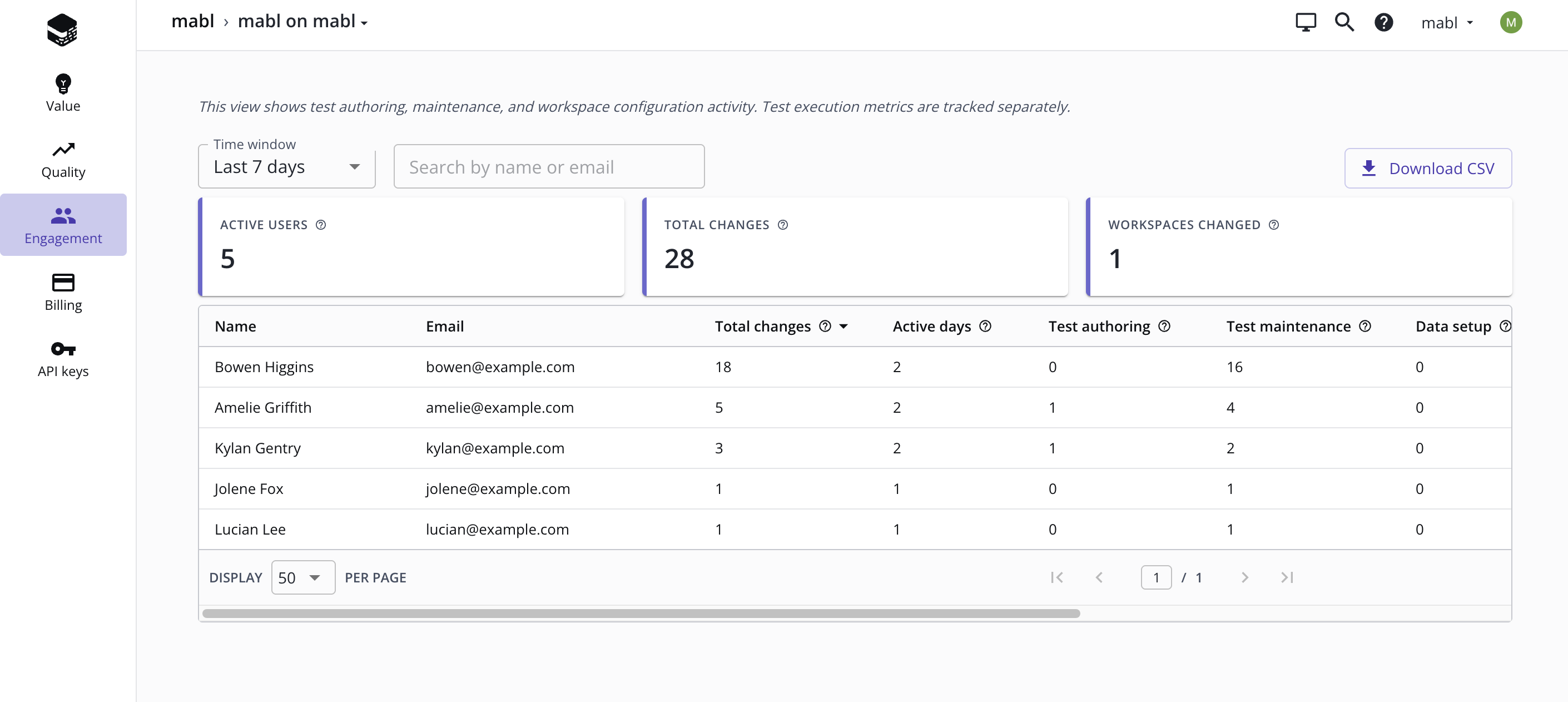The height and width of the screenshot is (702, 1568).
Task: Open the help question mark icon
Action: [1383, 22]
